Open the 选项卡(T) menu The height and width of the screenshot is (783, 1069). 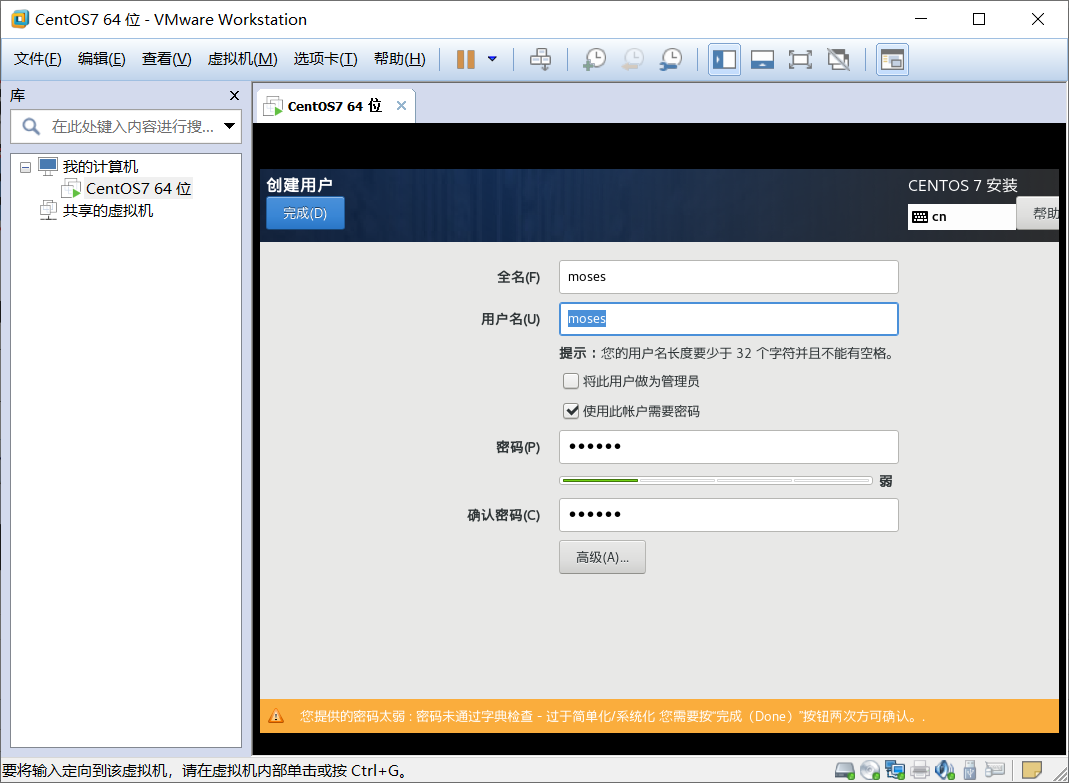(325, 59)
